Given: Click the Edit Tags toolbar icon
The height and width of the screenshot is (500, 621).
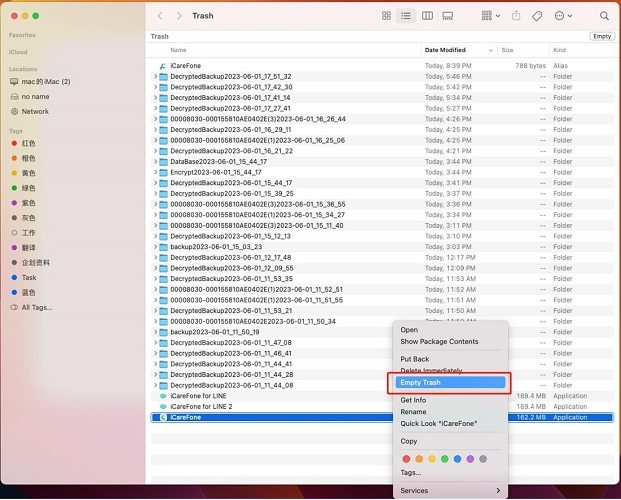Looking at the screenshot, I should coord(537,16).
